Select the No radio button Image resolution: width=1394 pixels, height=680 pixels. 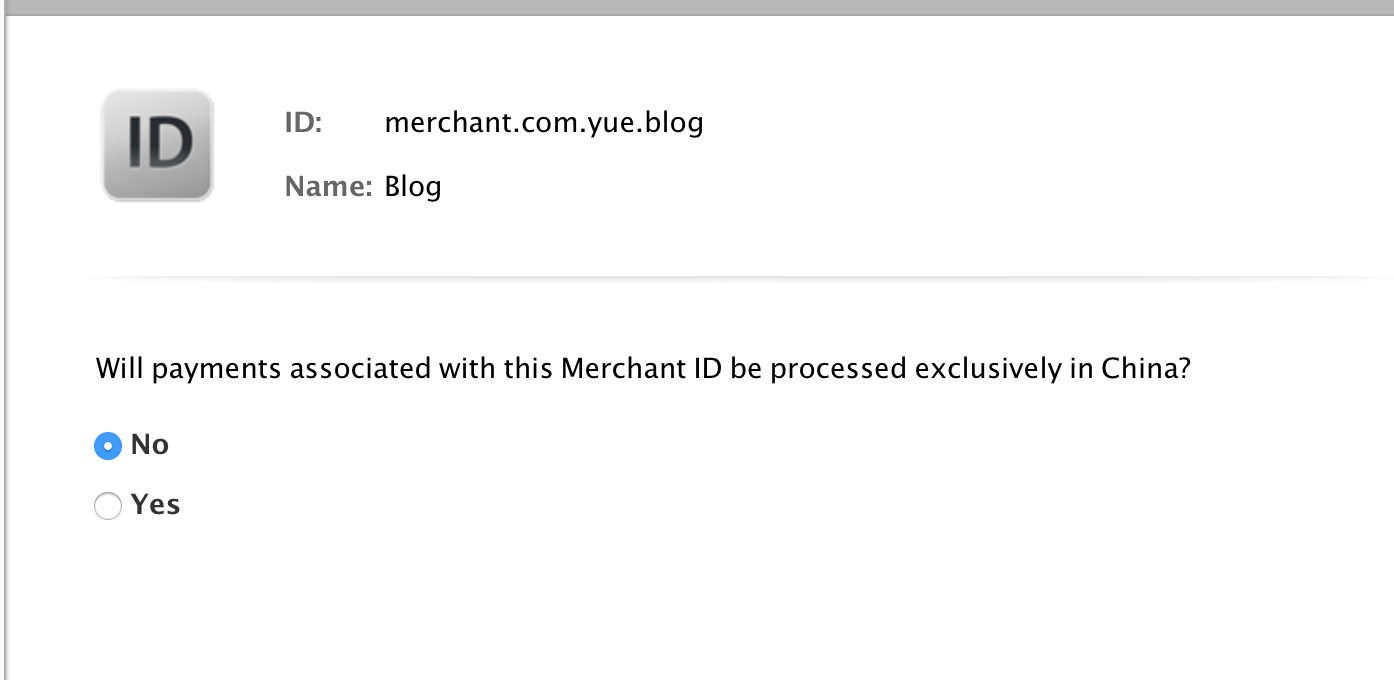click(108, 446)
